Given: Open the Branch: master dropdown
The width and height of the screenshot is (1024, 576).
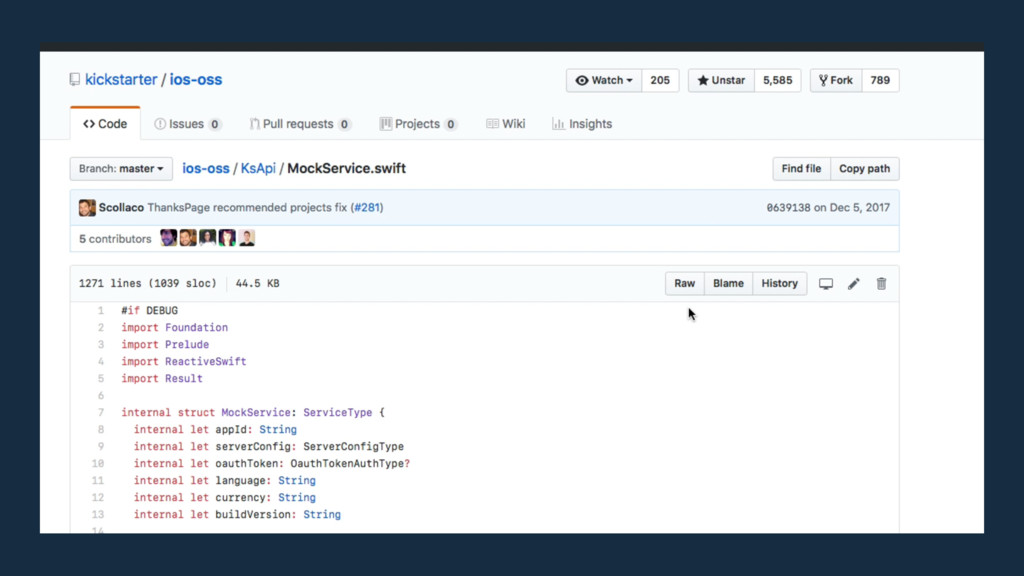Looking at the screenshot, I should pyautogui.click(x=121, y=168).
